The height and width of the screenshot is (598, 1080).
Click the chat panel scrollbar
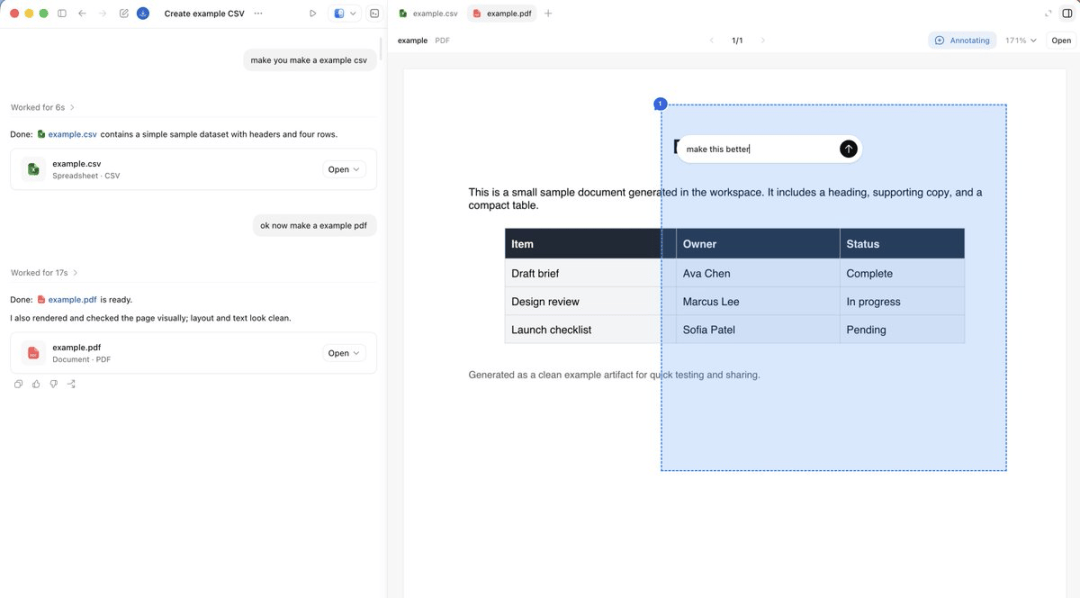pos(380,48)
